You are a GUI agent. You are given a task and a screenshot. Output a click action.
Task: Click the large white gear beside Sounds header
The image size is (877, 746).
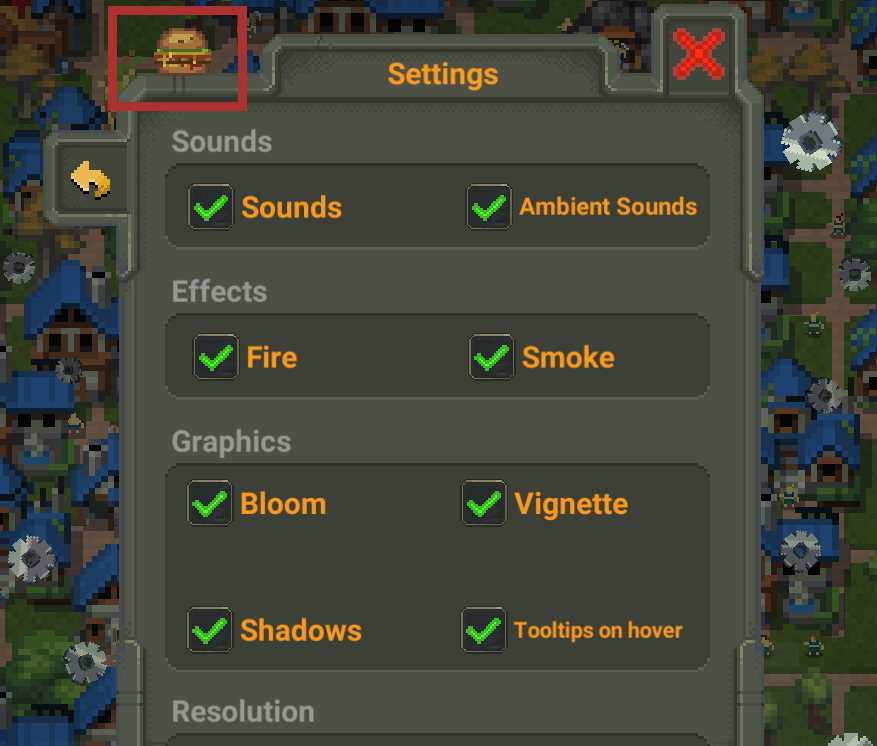pyautogui.click(x=811, y=141)
